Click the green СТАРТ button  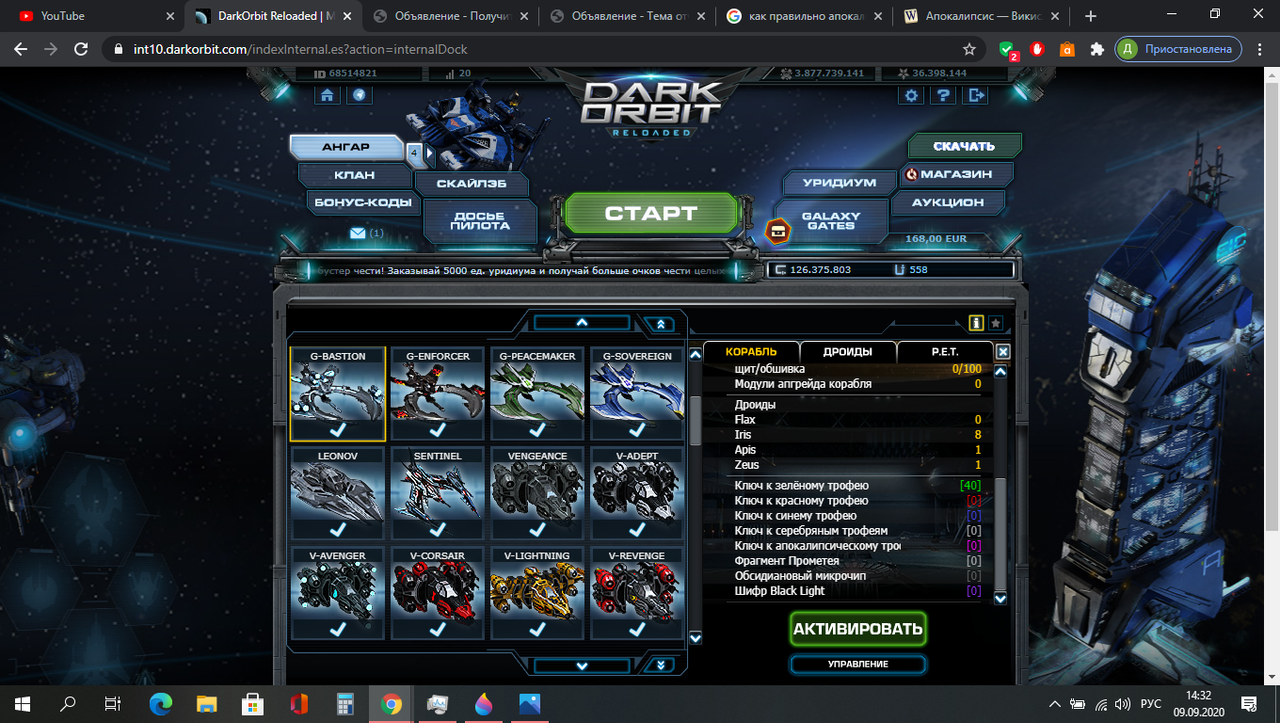(651, 213)
